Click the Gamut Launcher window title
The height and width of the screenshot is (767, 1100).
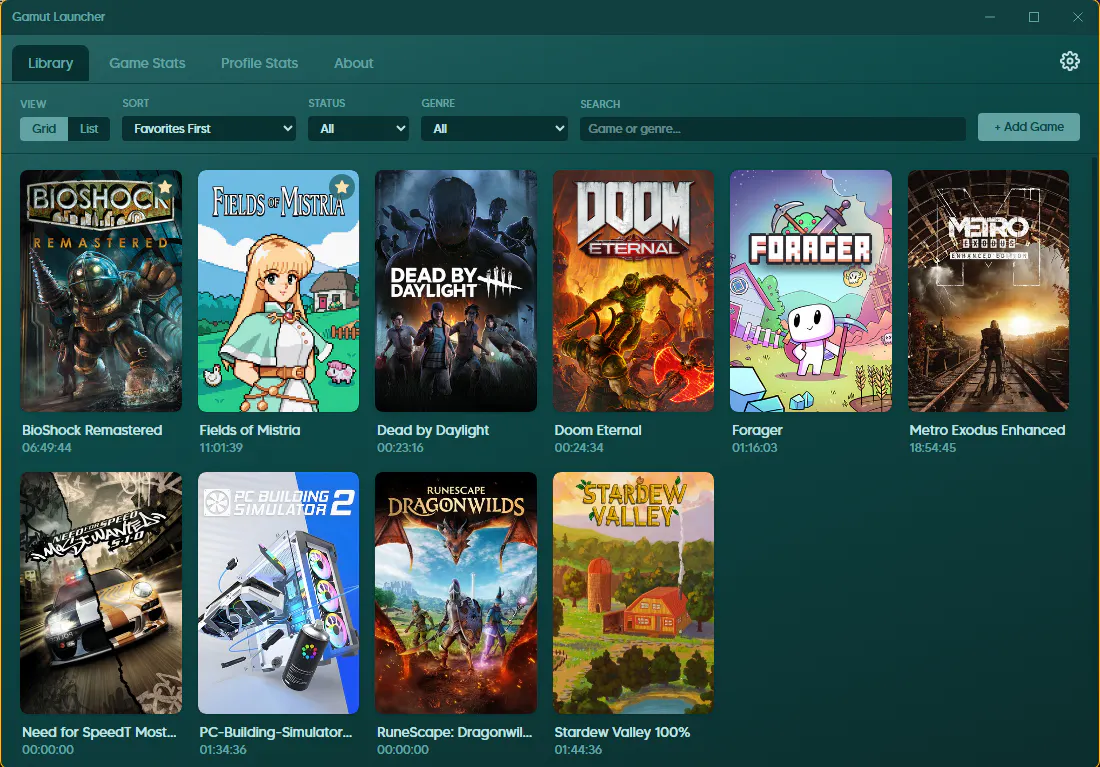[58, 16]
